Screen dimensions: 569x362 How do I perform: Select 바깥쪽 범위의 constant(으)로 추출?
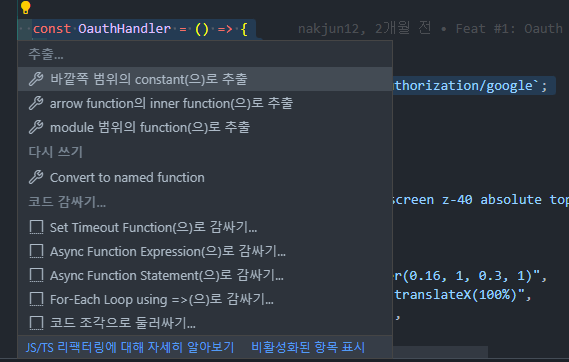tap(205, 79)
